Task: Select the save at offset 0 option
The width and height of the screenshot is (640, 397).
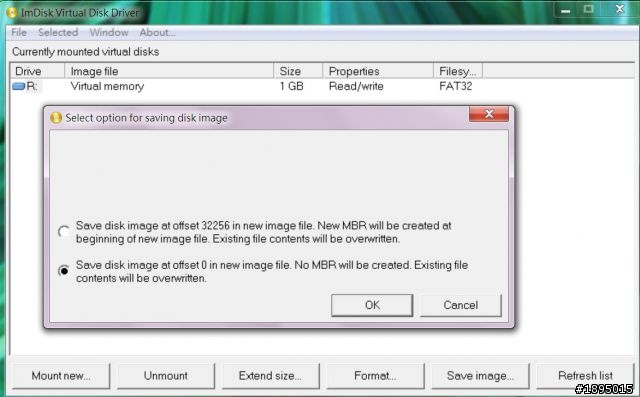Action: point(64,271)
